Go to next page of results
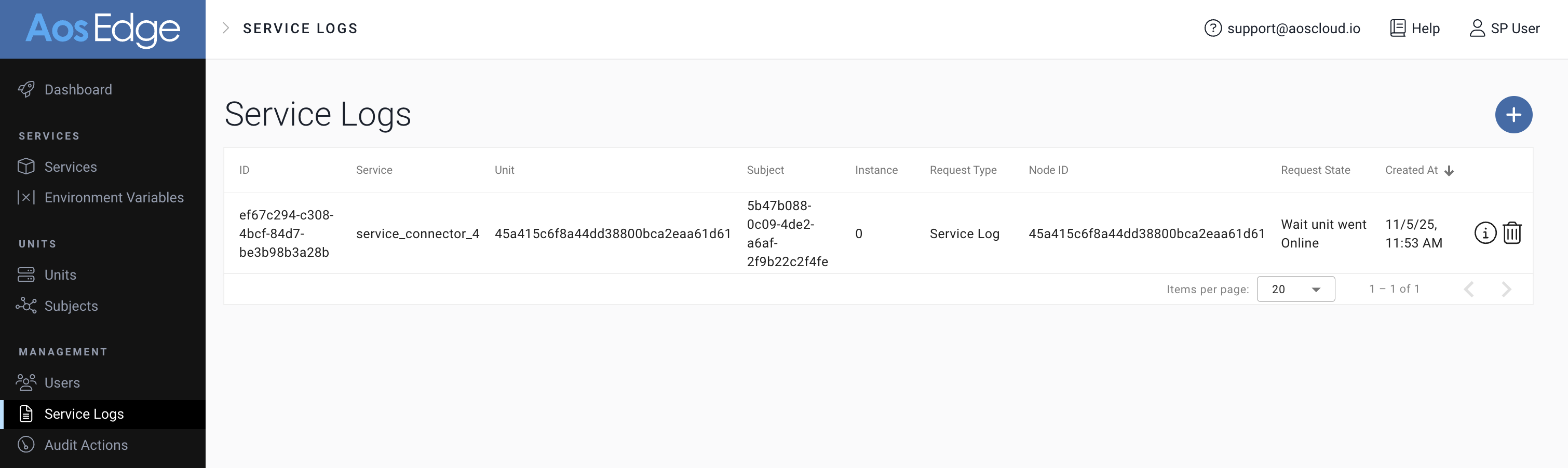1568x468 pixels. pyautogui.click(x=1506, y=289)
